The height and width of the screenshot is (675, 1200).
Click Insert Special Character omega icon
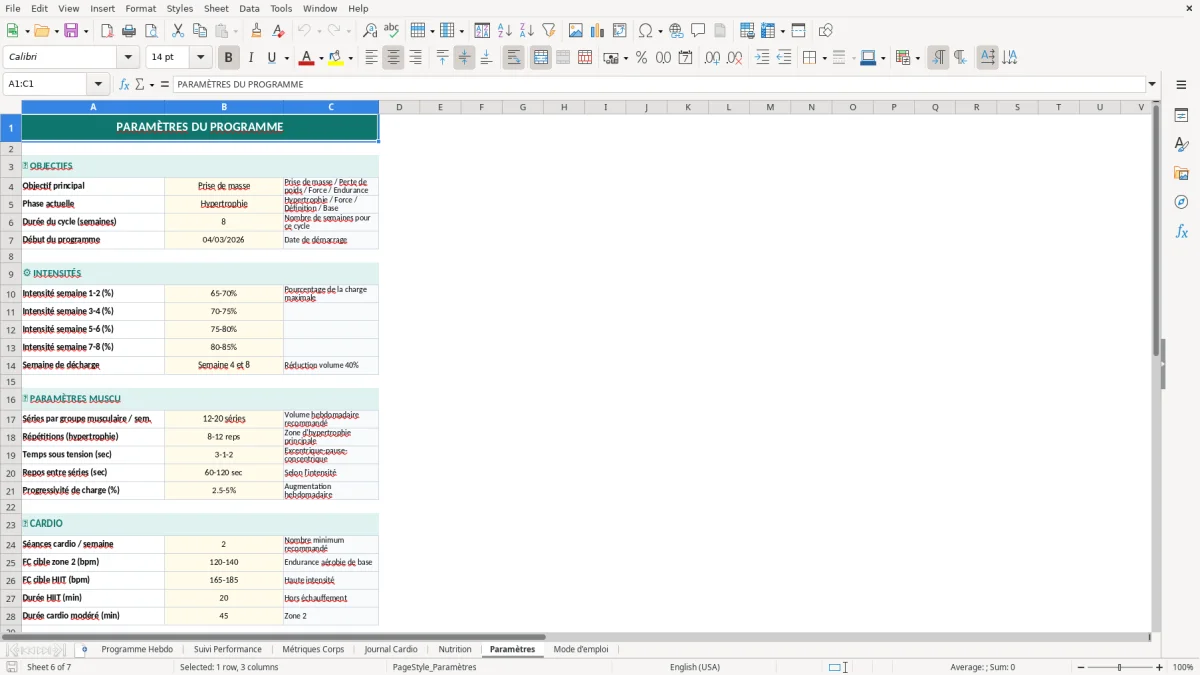[x=645, y=31]
